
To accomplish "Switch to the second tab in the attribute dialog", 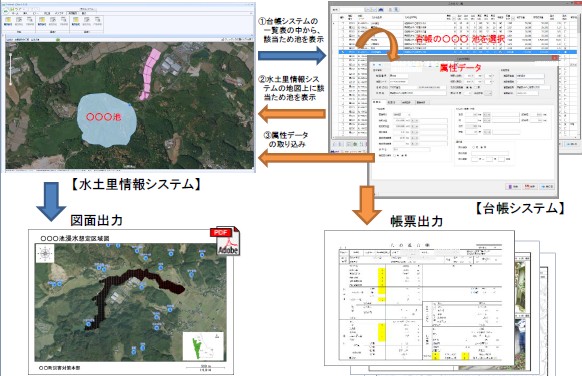I will (392, 102).
